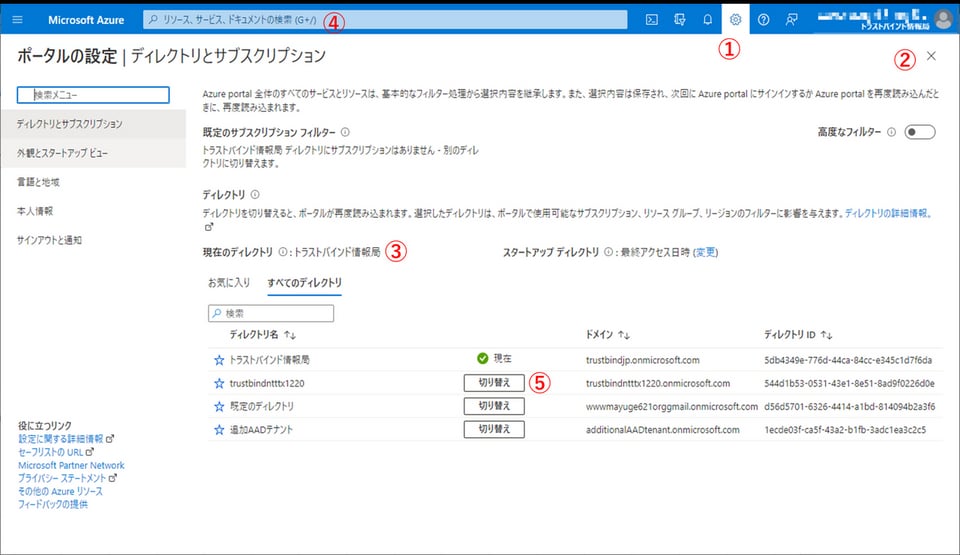This screenshot has height=555, width=960.
Task: Open the help question mark icon
Action: pyautogui.click(x=763, y=20)
